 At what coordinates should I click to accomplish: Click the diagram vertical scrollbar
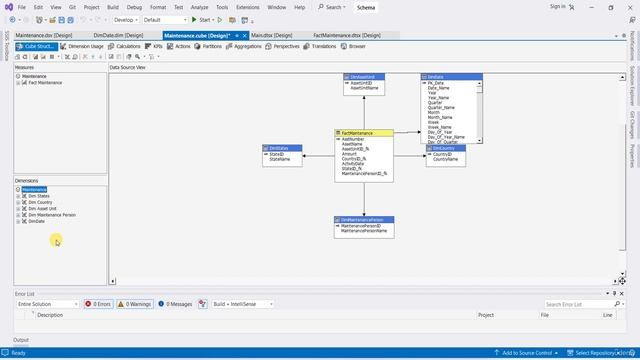tap(622, 188)
